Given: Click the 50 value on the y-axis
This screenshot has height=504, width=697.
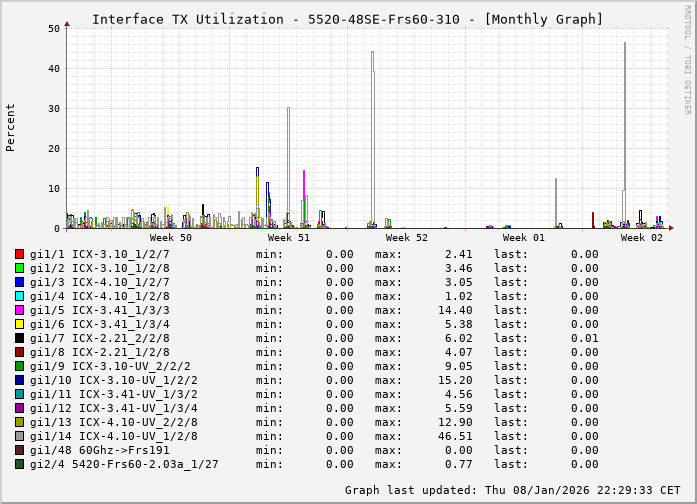Looking at the screenshot, I should [x=54, y=29].
